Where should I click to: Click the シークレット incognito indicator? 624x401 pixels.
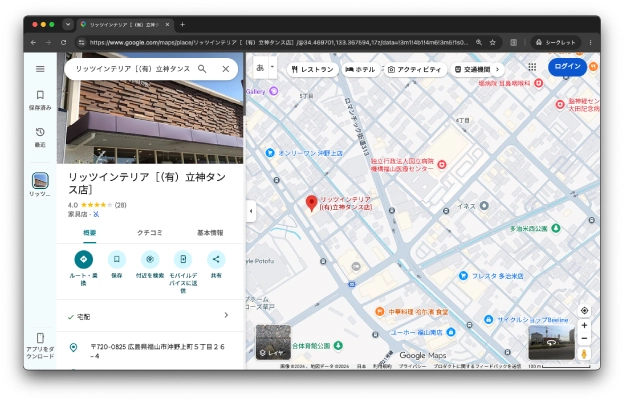click(x=556, y=43)
